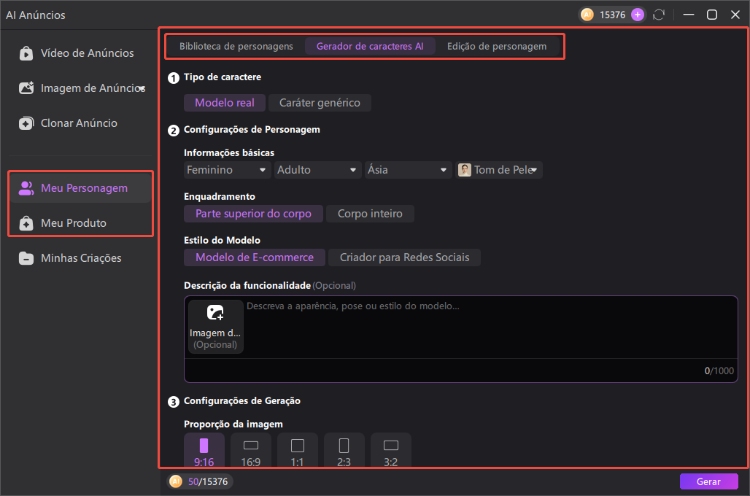The height and width of the screenshot is (496, 750).
Task: Pick Criador para Redes Sociais style
Action: coord(404,257)
